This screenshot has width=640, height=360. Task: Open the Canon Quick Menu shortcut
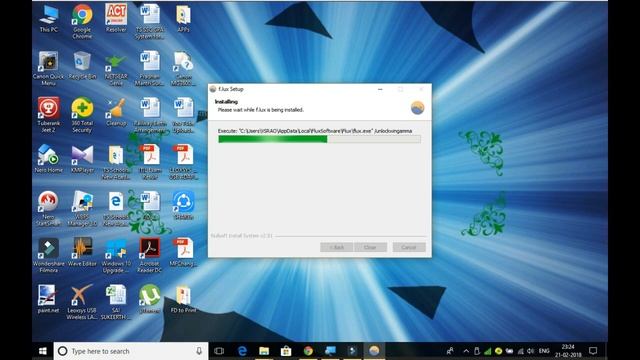click(48, 69)
